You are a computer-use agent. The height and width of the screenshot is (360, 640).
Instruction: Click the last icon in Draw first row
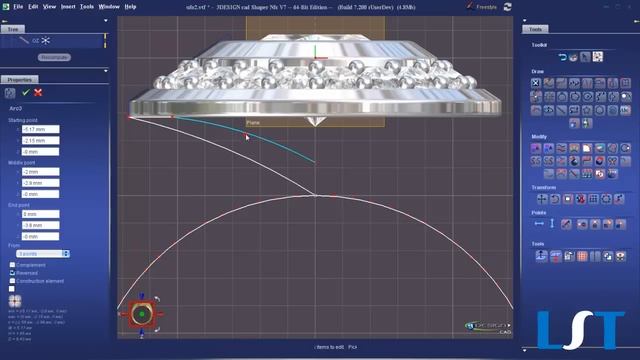point(625,83)
